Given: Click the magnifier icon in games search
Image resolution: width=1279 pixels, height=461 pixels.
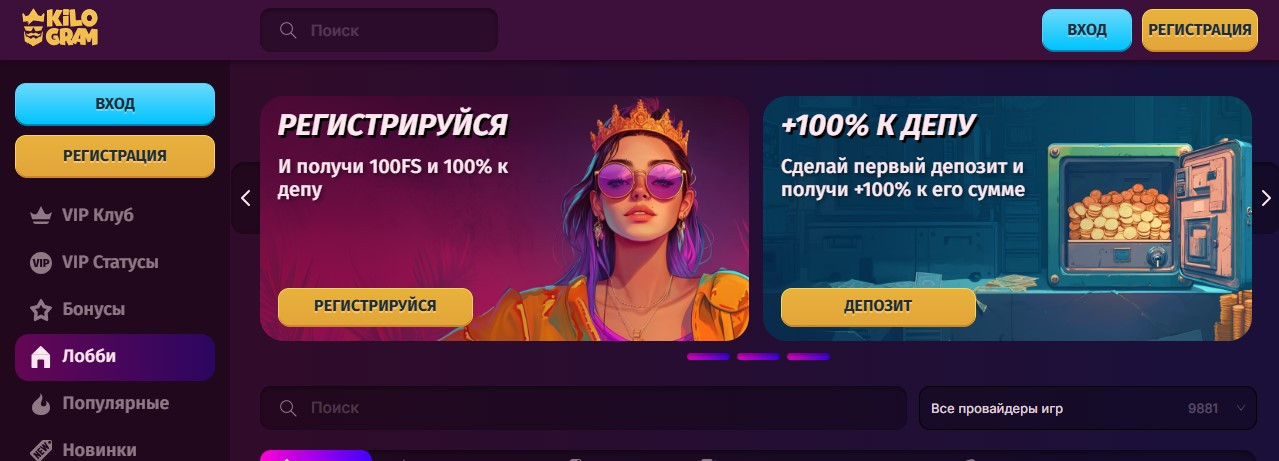Looking at the screenshot, I should [x=288, y=408].
